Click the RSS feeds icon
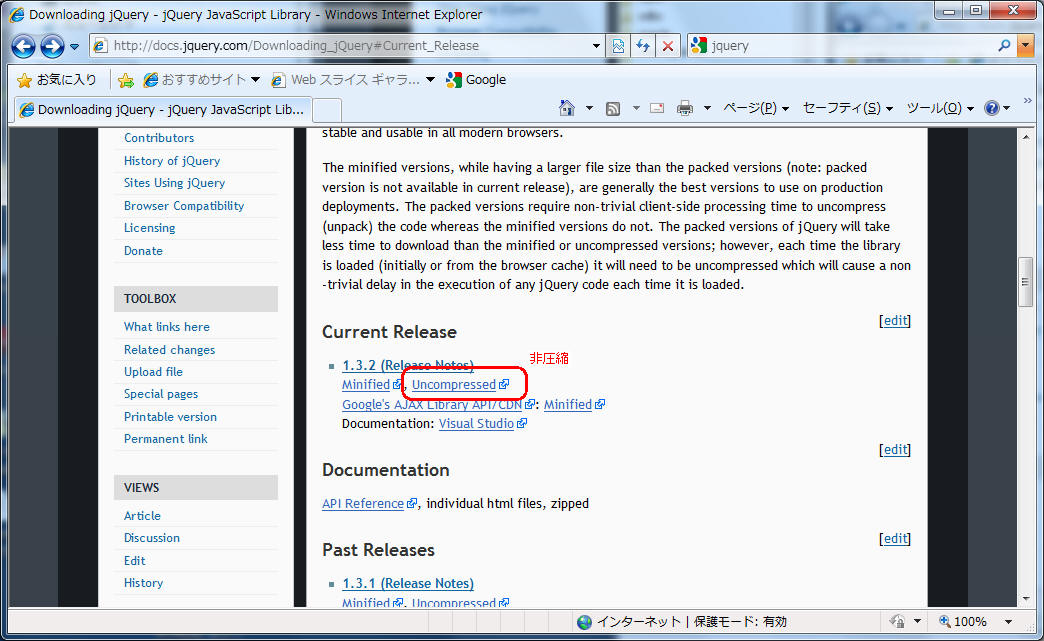Image resolution: width=1044 pixels, height=641 pixels. coord(614,108)
